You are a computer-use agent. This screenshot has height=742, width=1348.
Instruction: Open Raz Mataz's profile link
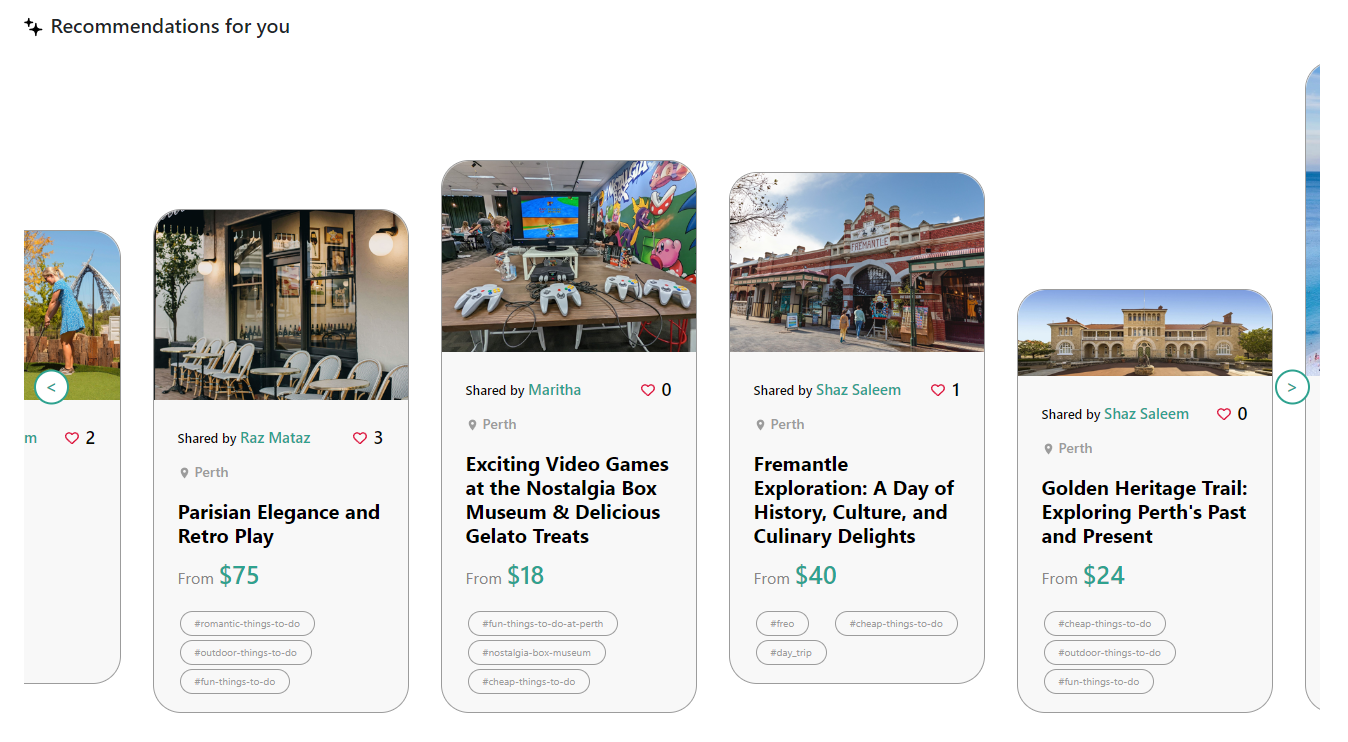pos(275,438)
